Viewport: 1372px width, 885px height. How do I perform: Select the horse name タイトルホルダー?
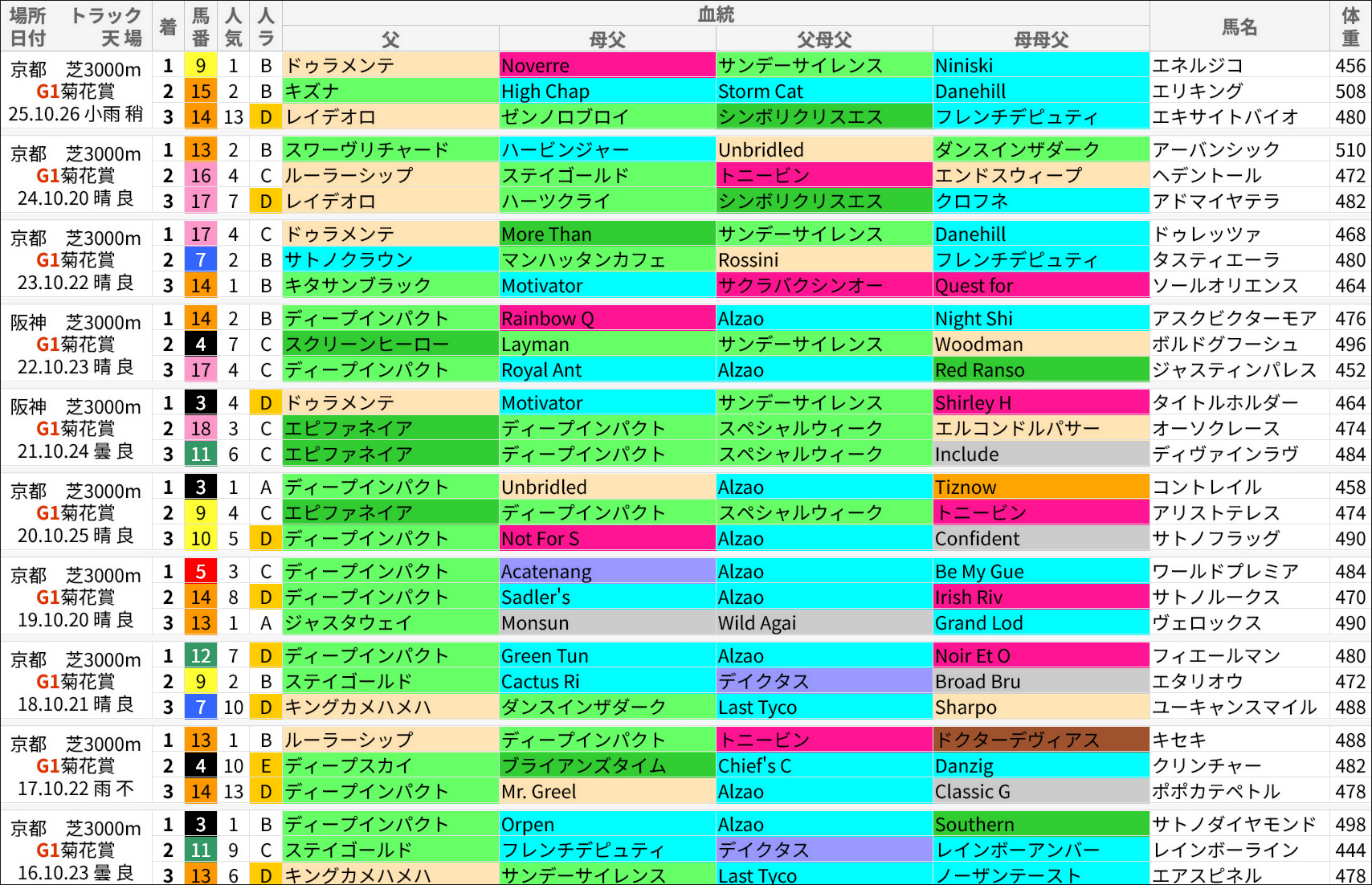(x=1225, y=403)
